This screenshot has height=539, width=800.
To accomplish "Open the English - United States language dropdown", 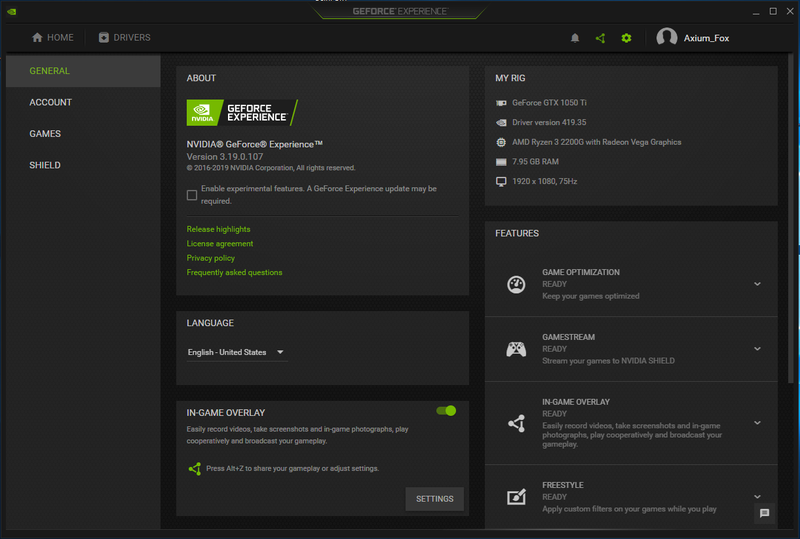I will click(x=237, y=352).
